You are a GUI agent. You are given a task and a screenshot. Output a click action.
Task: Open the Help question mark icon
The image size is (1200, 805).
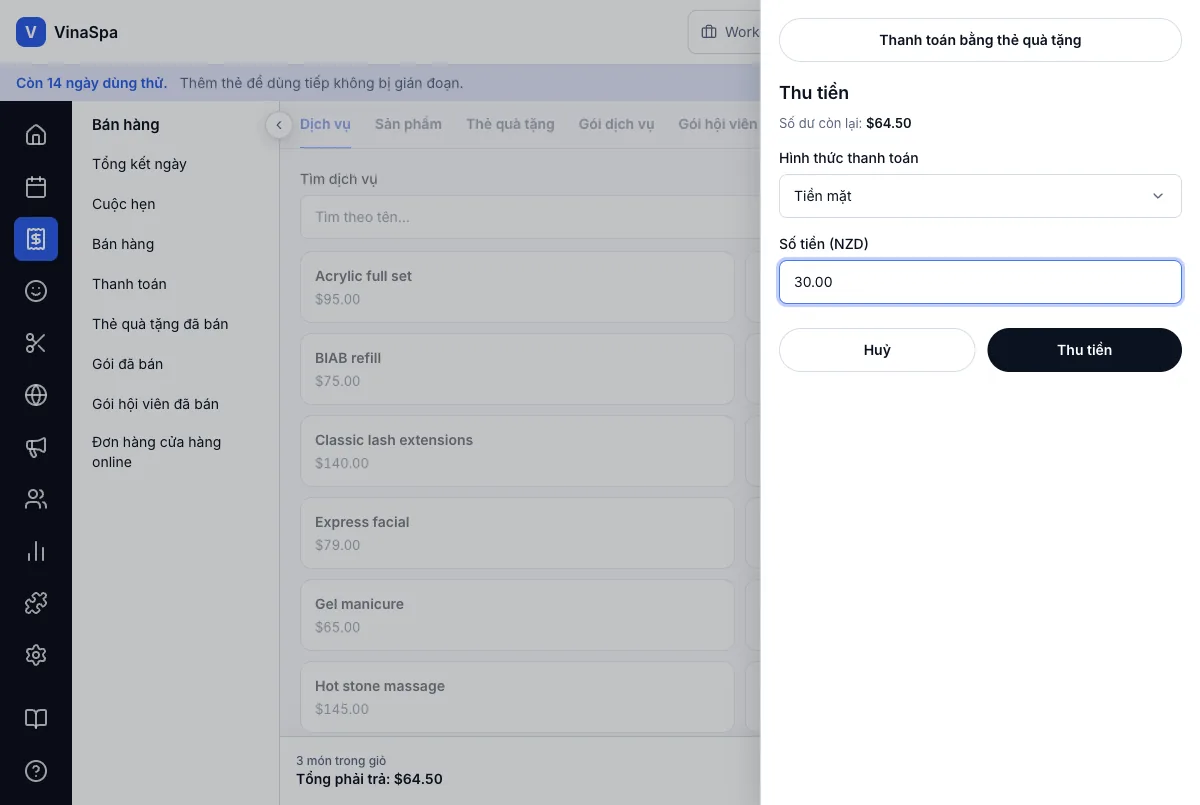(x=36, y=771)
